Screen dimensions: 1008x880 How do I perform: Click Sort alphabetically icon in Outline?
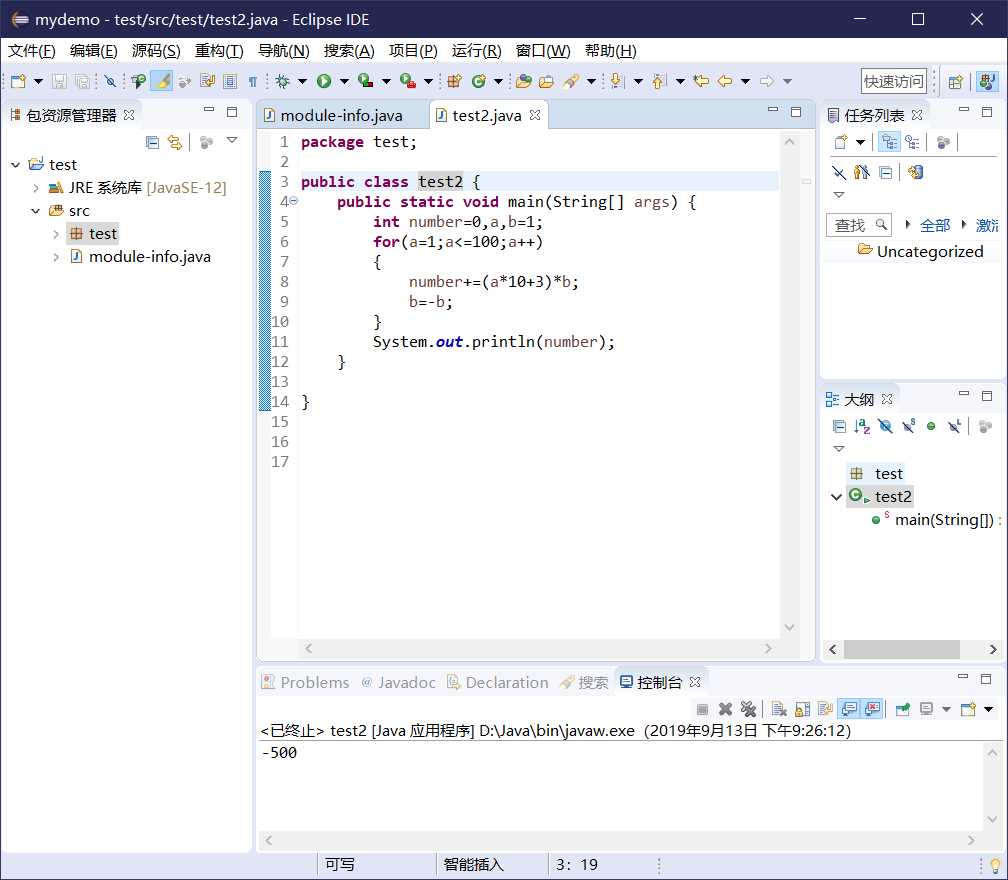(862, 426)
